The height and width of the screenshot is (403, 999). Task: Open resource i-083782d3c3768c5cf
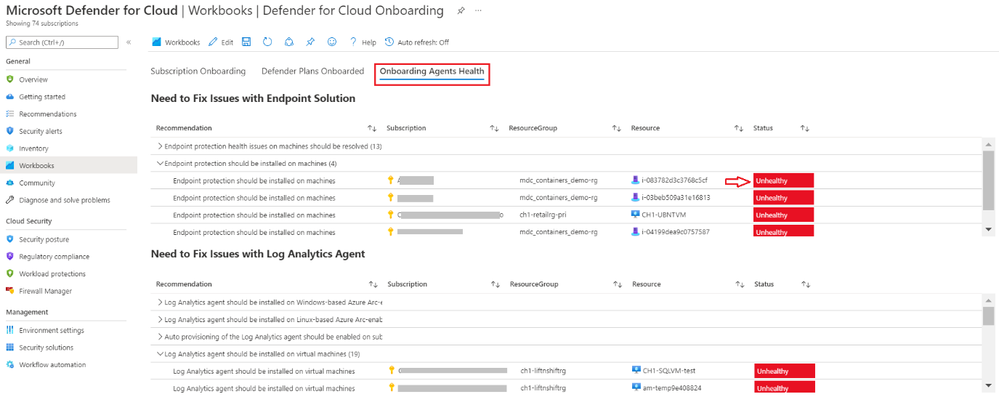pyautogui.click(x=675, y=181)
